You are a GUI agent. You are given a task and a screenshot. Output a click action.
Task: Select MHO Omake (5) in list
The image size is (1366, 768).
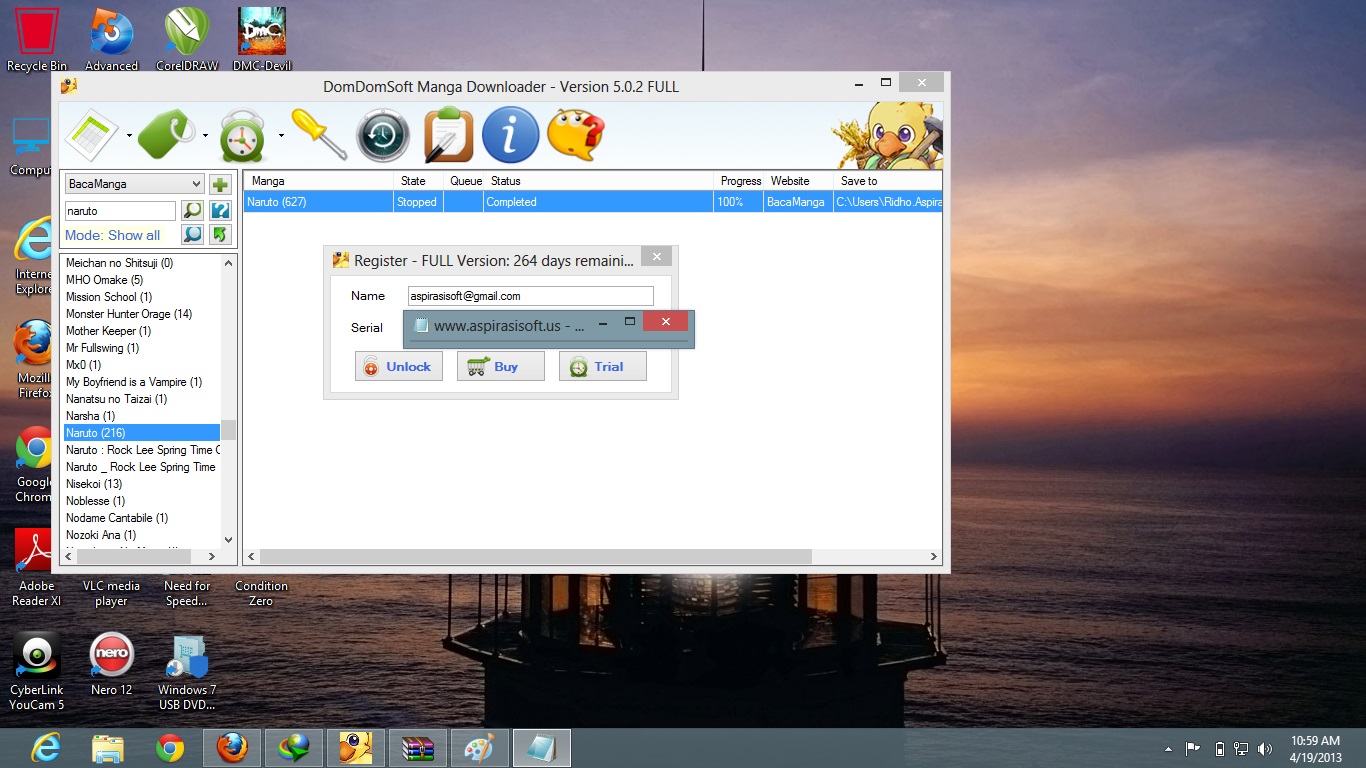142,280
